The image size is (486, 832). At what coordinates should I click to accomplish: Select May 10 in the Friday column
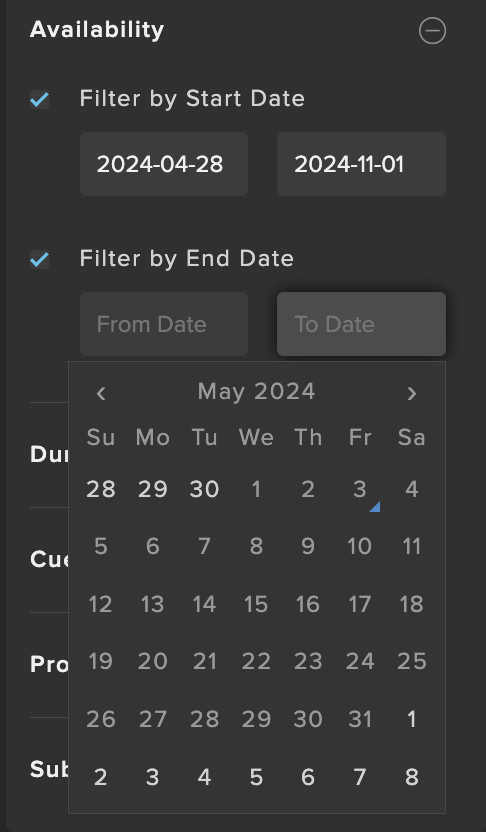coord(360,547)
